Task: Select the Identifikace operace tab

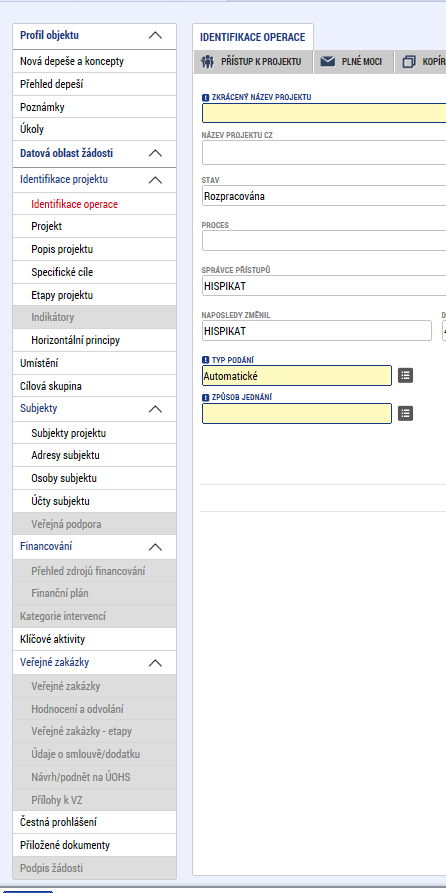Action: [253, 38]
